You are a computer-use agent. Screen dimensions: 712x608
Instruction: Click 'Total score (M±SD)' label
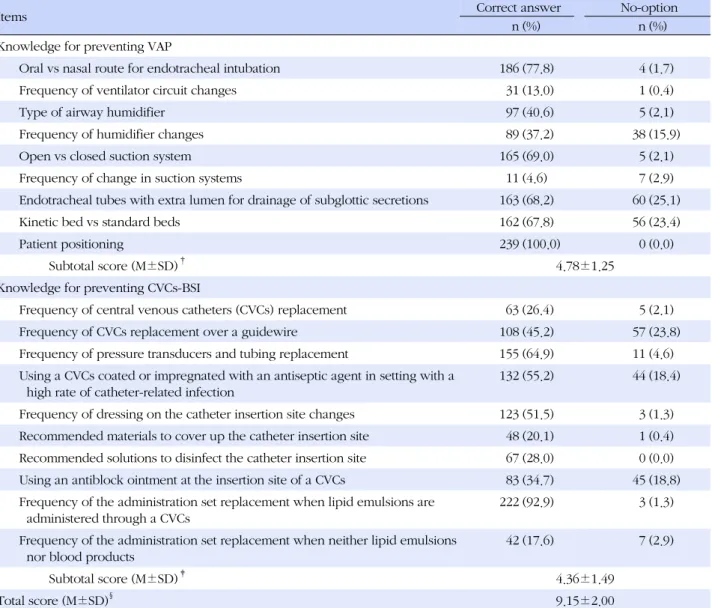[54, 600]
